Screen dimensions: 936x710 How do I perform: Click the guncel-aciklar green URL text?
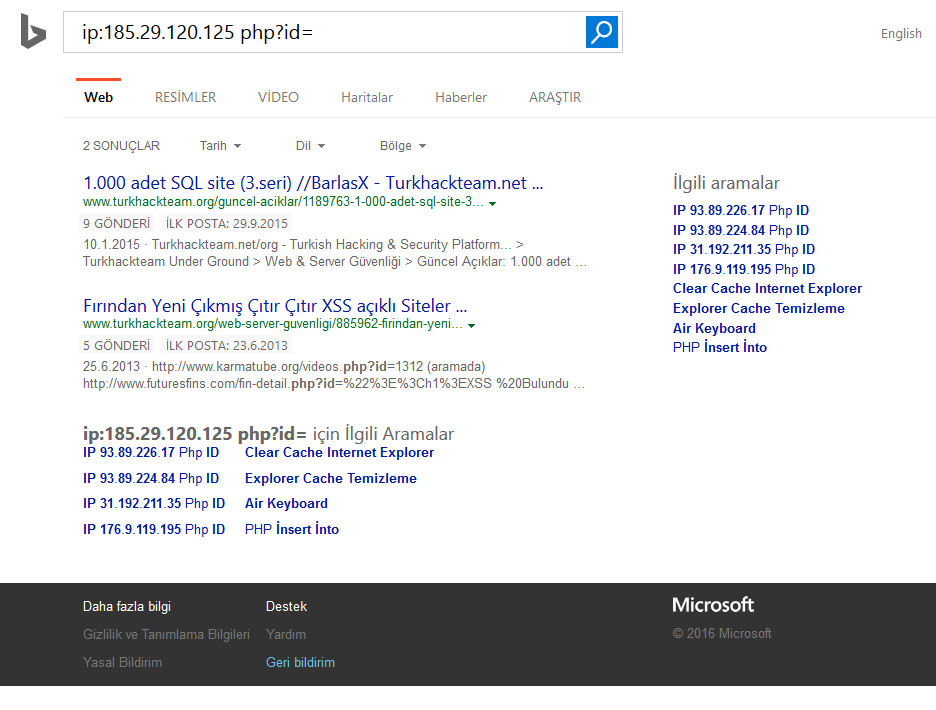283,202
